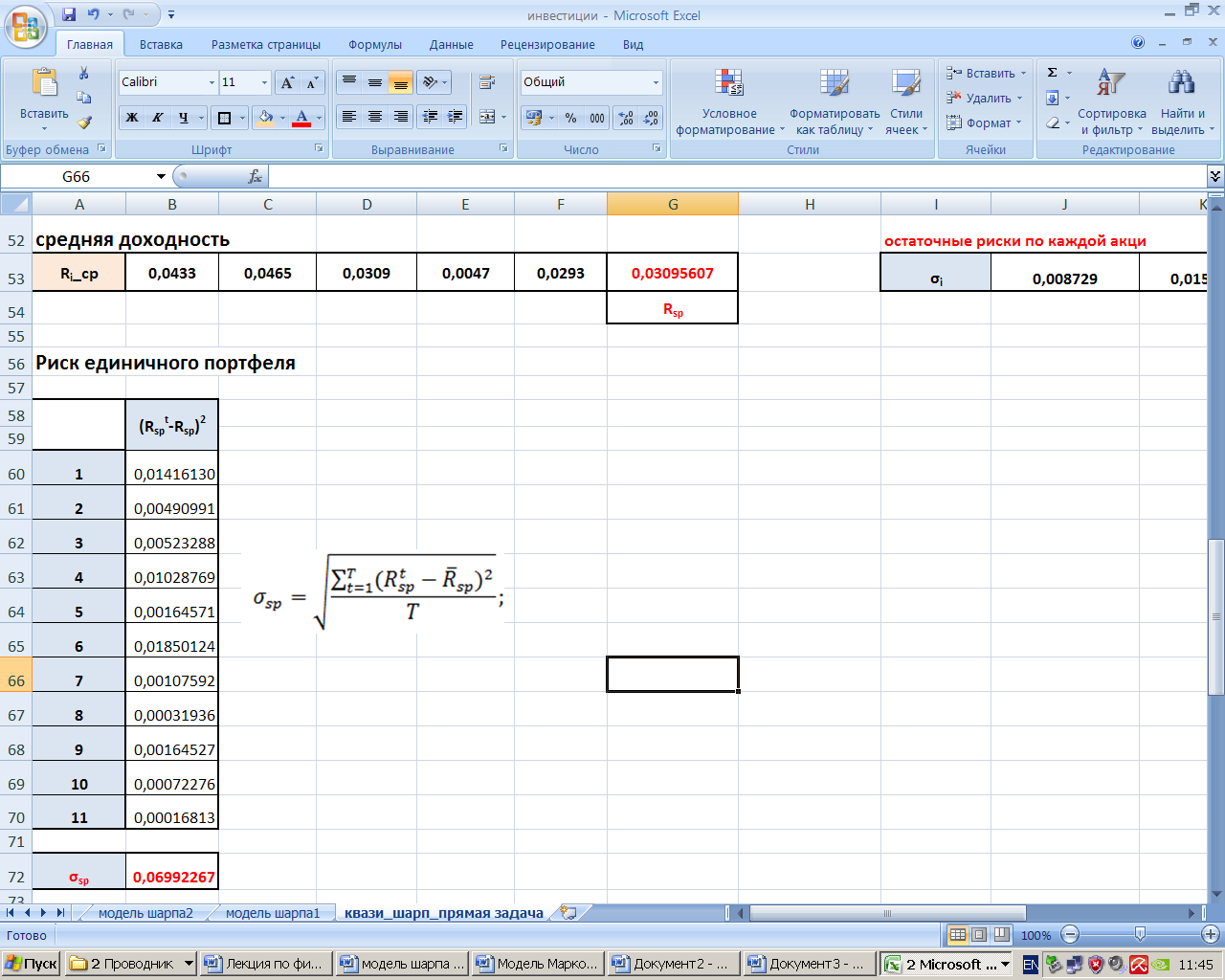Decrease decimal places
1225x980 pixels.
[651, 118]
